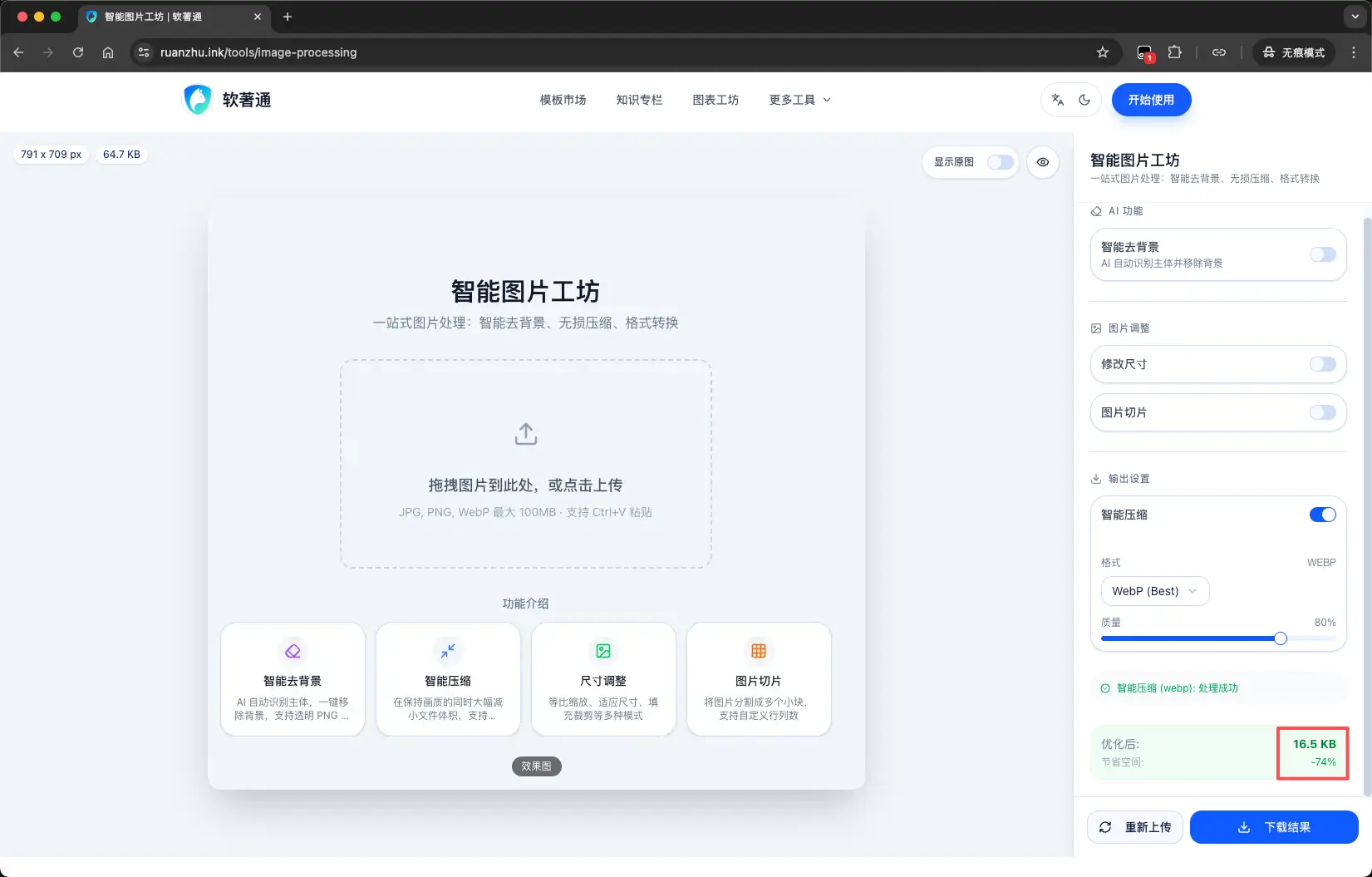Open the 模板市场 nav item
Image resolution: width=1372 pixels, height=877 pixels.
point(563,100)
